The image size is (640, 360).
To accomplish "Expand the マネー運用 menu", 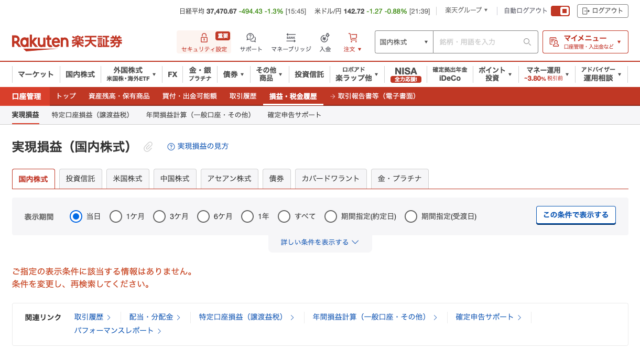I will click(546, 74).
